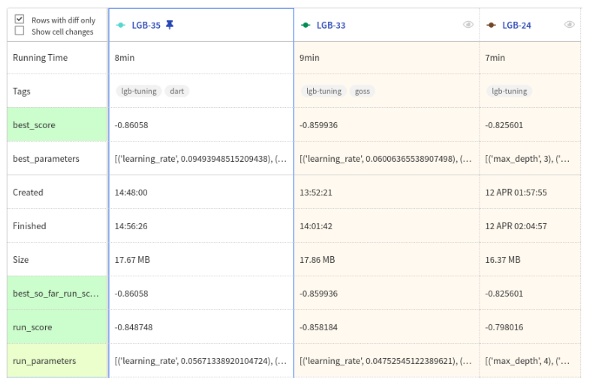This screenshot has height=390, width=604.
Task: Click best_parameters cell with learning_rate 0.0600636…
Action: click(x=386, y=159)
